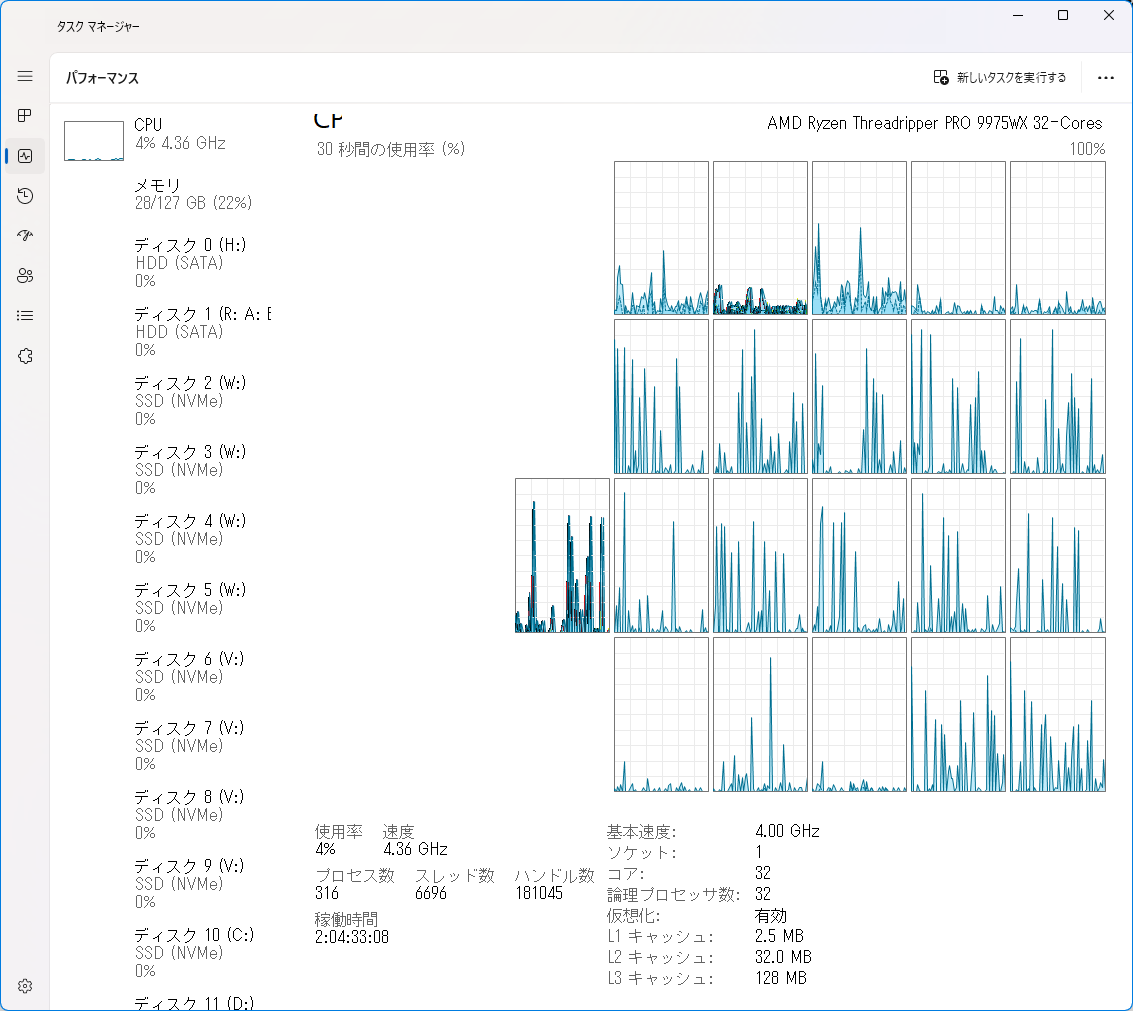This screenshot has height=1011, width=1133.
Task: Select ディスク 8 (V:) item
Action: [166, 815]
